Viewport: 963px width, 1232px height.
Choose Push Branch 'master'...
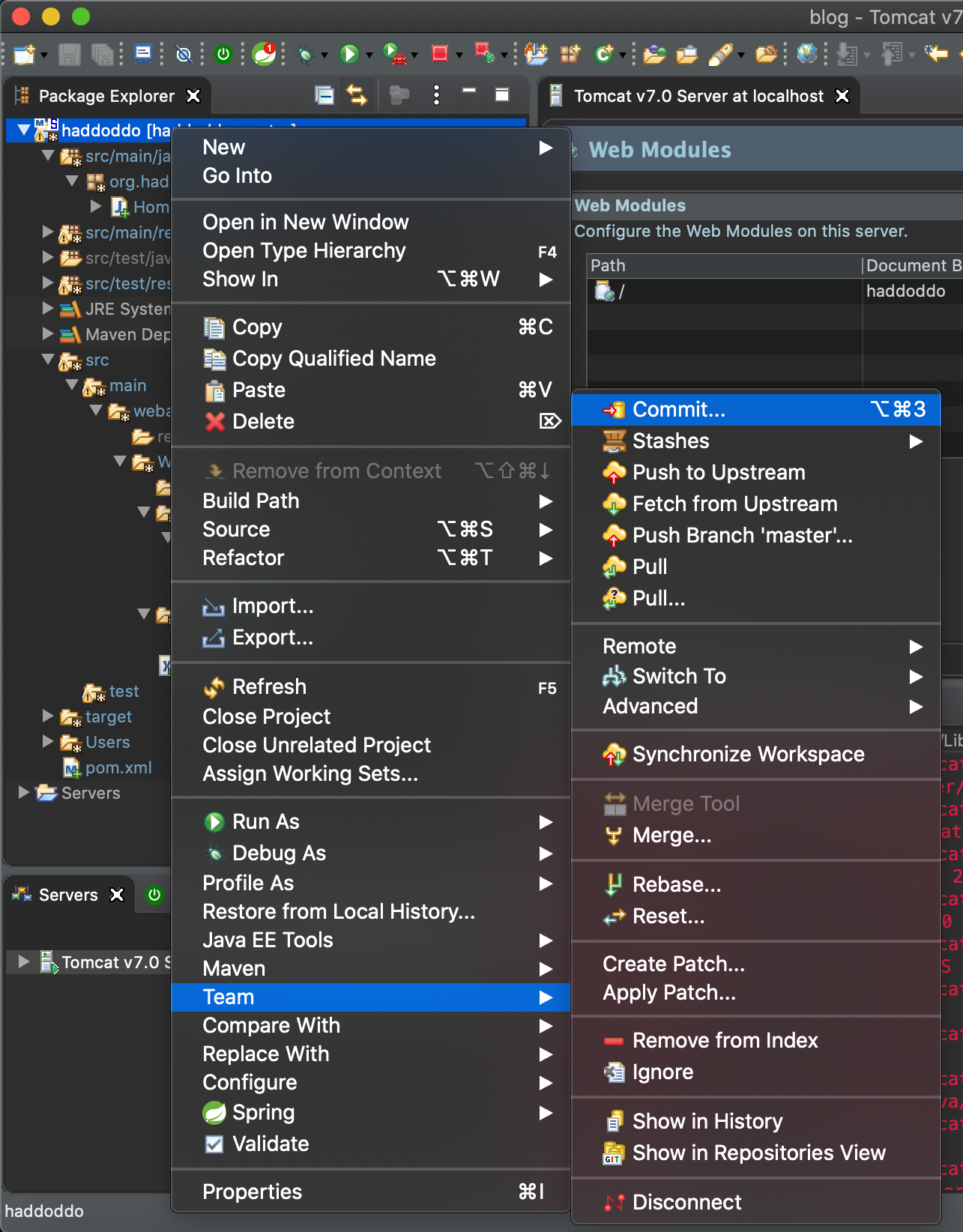click(x=755, y=535)
